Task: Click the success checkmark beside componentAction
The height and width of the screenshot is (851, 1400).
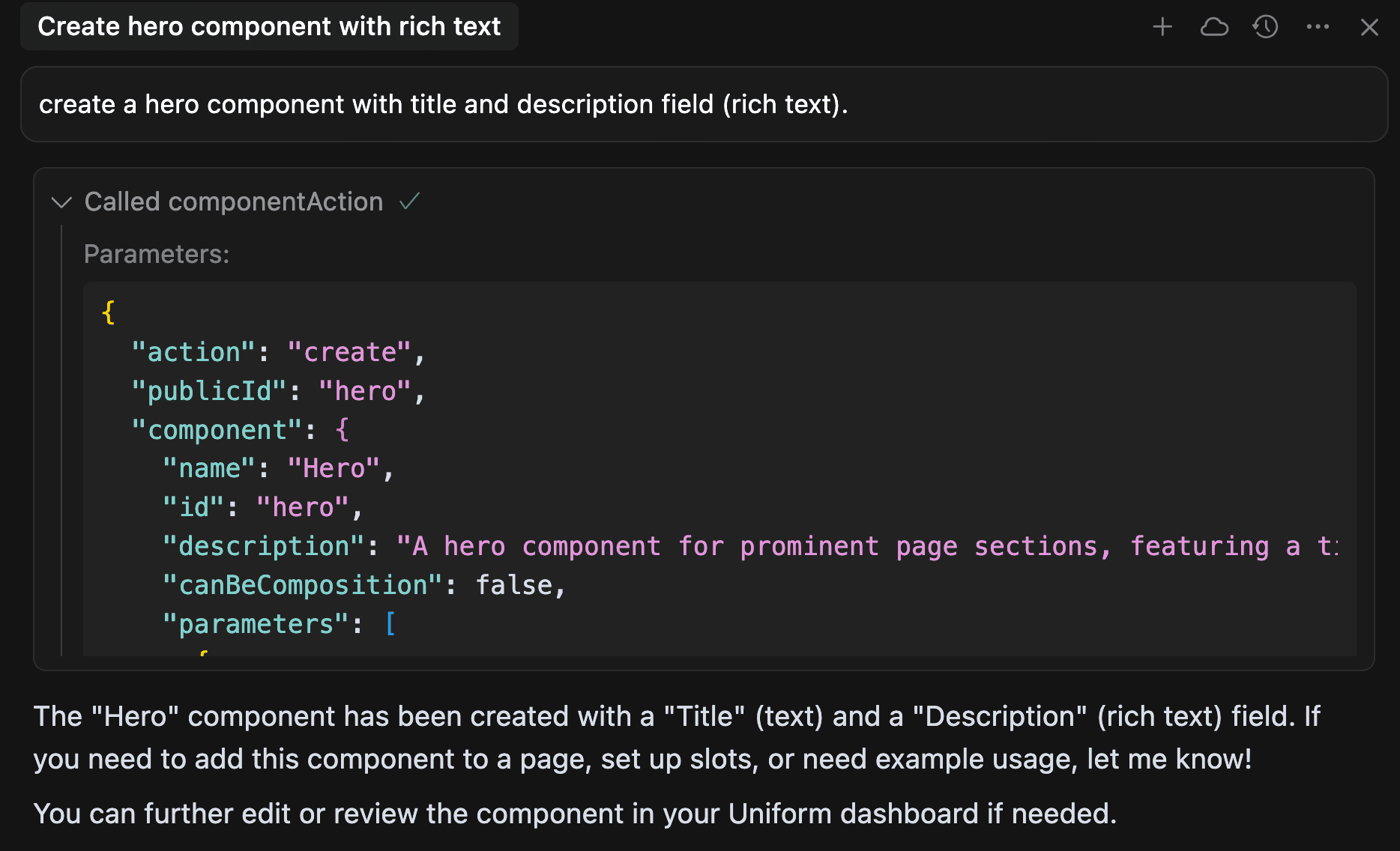Action: pyautogui.click(x=410, y=201)
